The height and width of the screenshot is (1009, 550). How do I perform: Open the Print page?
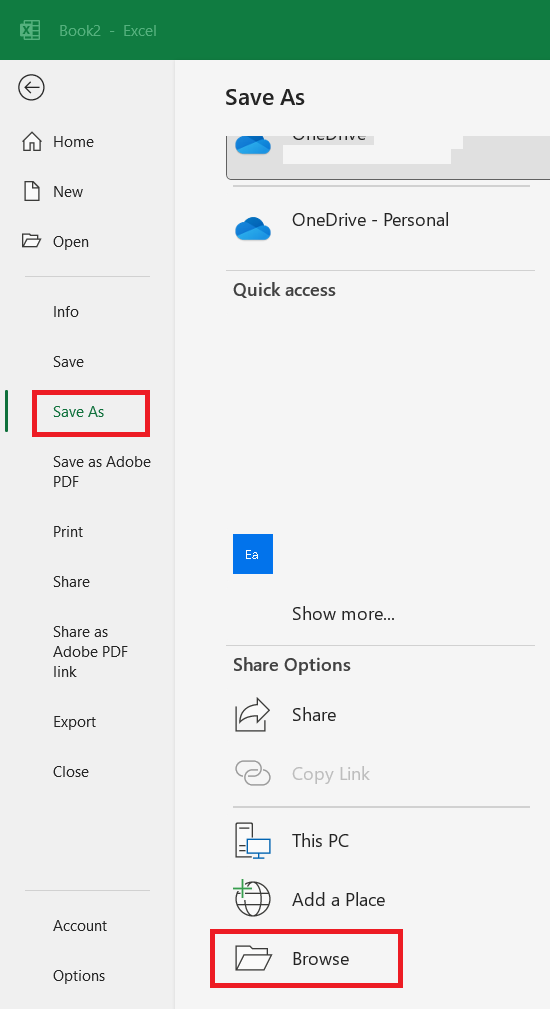68,532
